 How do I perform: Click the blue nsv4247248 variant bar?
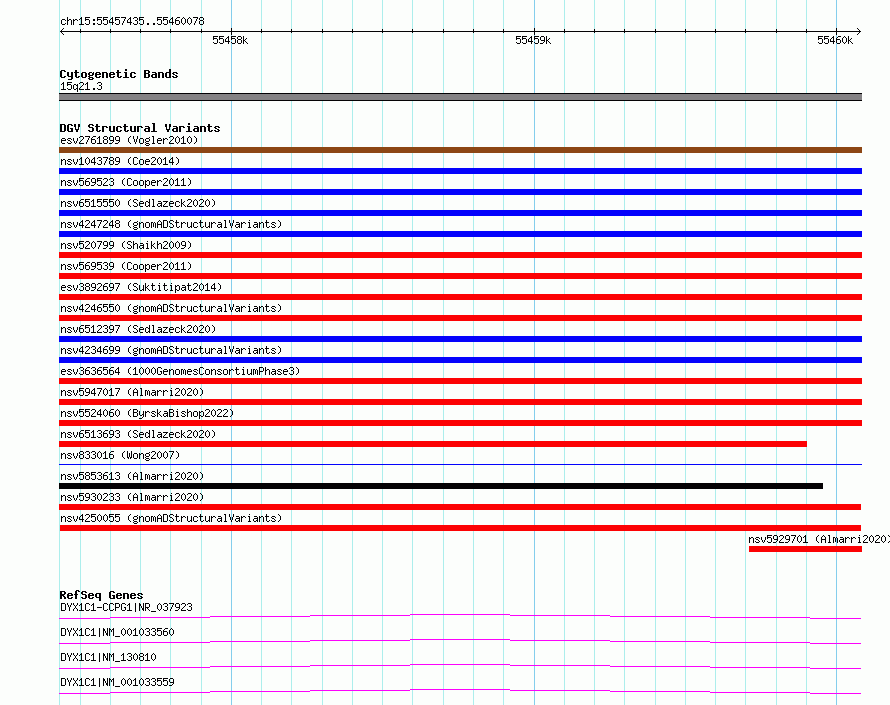[x=460, y=234]
